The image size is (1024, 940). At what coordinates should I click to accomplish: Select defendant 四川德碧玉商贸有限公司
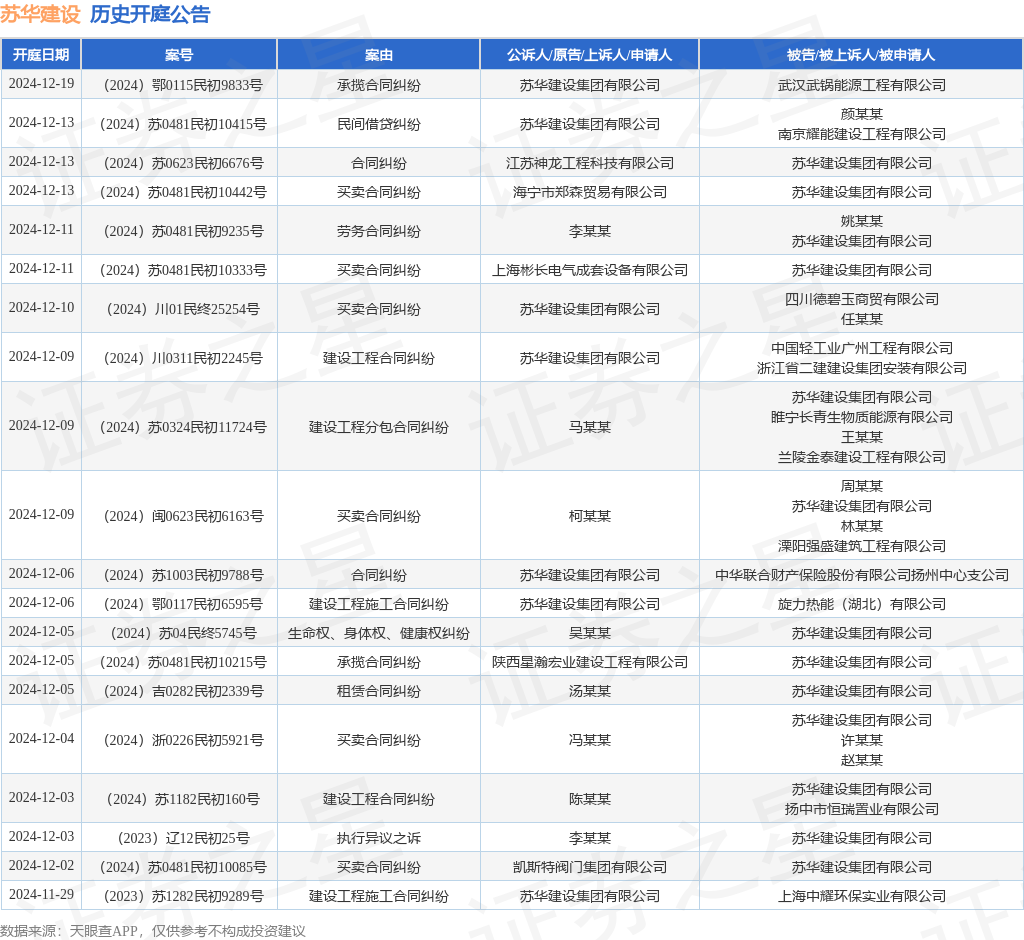[862, 299]
